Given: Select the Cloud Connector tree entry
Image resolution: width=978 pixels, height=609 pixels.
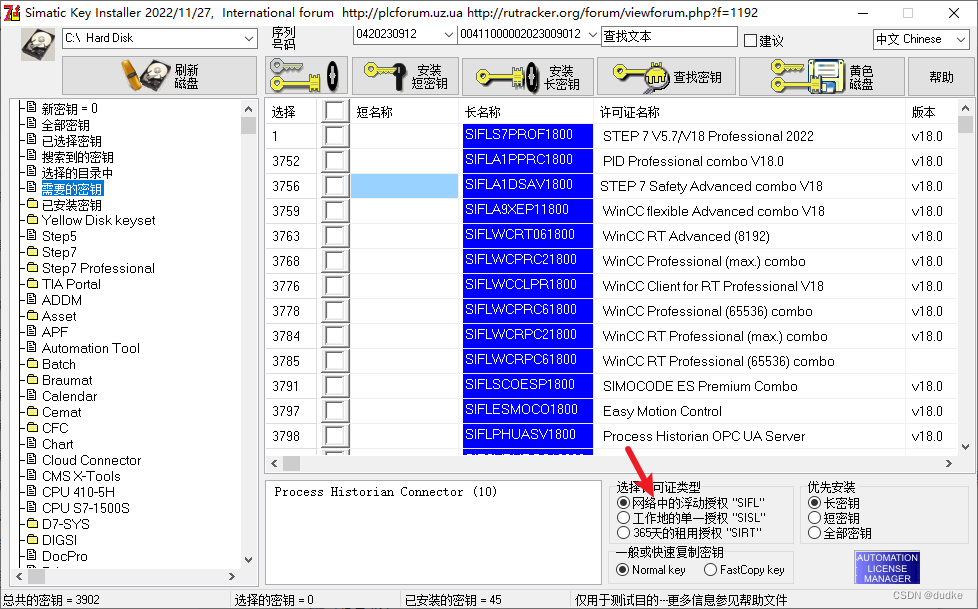Looking at the screenshot, I should pyautogui.click(x=91, y=460).
